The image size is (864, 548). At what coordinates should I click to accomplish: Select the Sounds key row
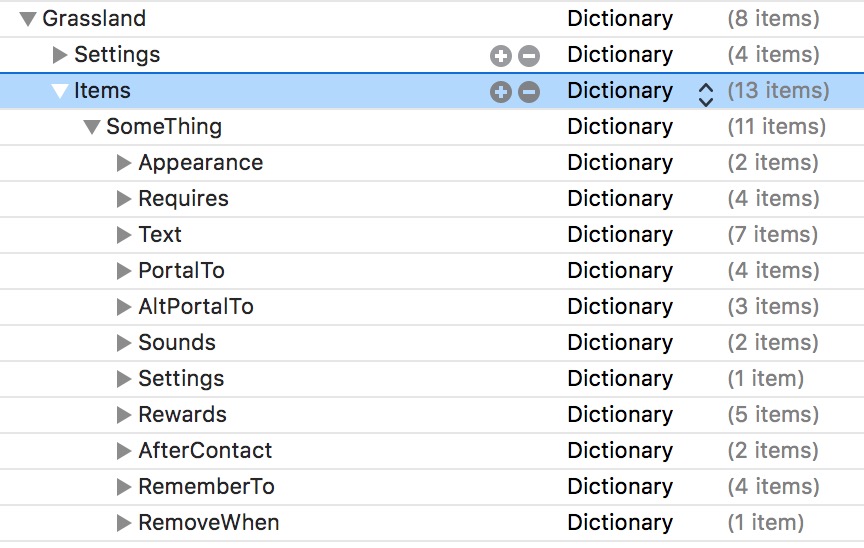(x=176, y=342)
